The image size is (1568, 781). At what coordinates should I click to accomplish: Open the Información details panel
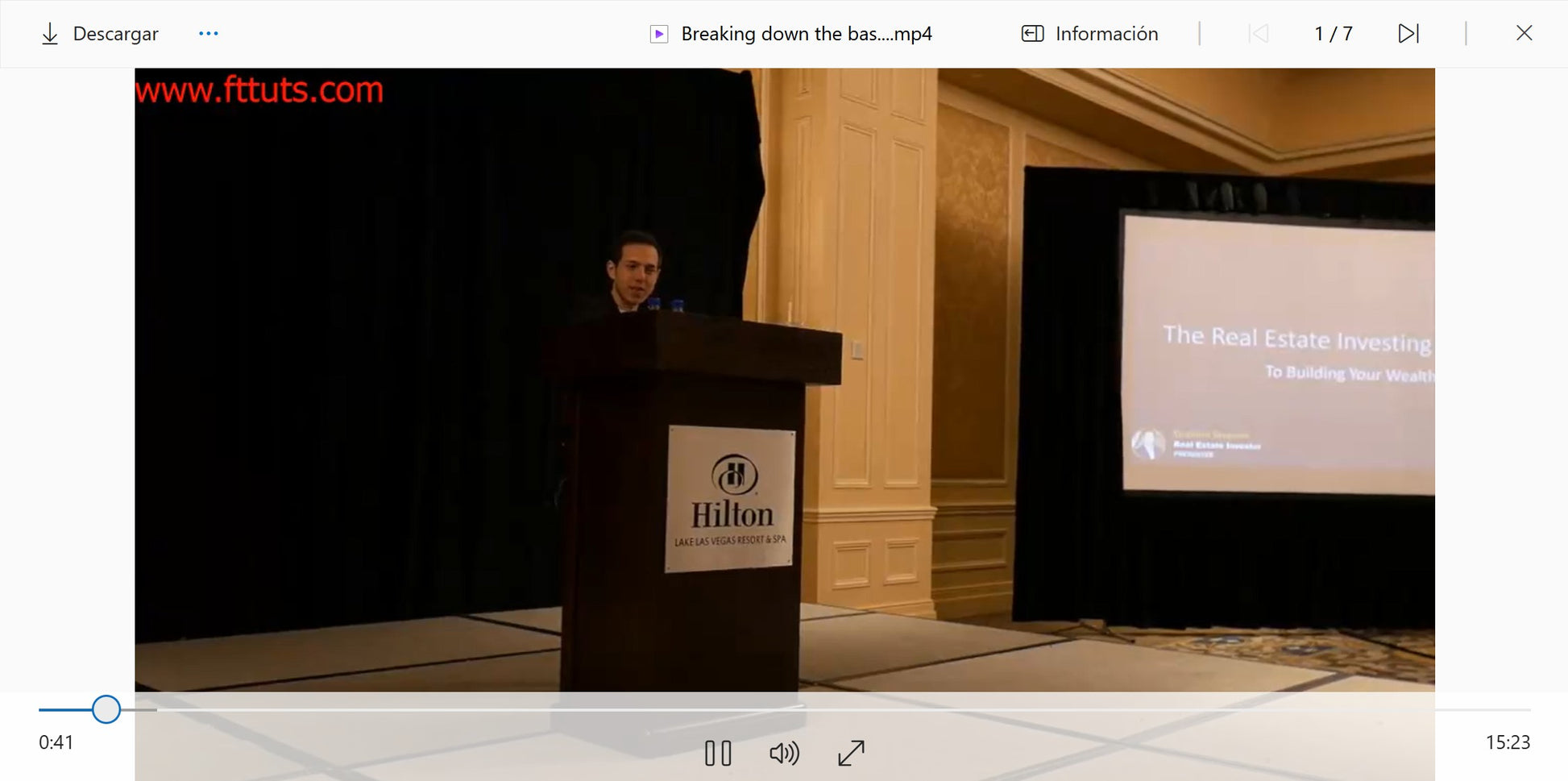click(x=1090, y=33)
